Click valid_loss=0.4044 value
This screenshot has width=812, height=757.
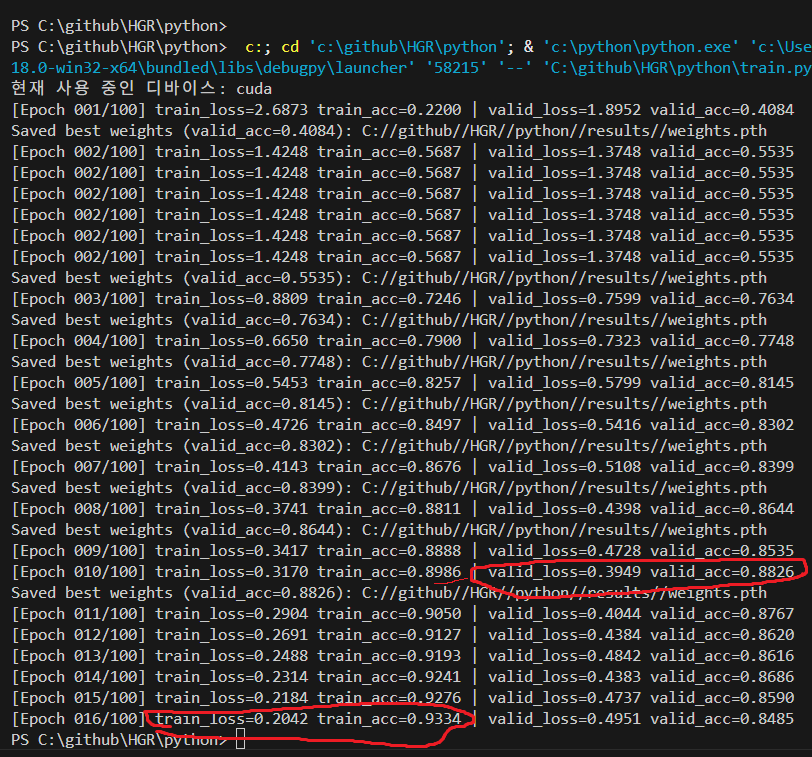pyautogui.click(x=564, y=614)
